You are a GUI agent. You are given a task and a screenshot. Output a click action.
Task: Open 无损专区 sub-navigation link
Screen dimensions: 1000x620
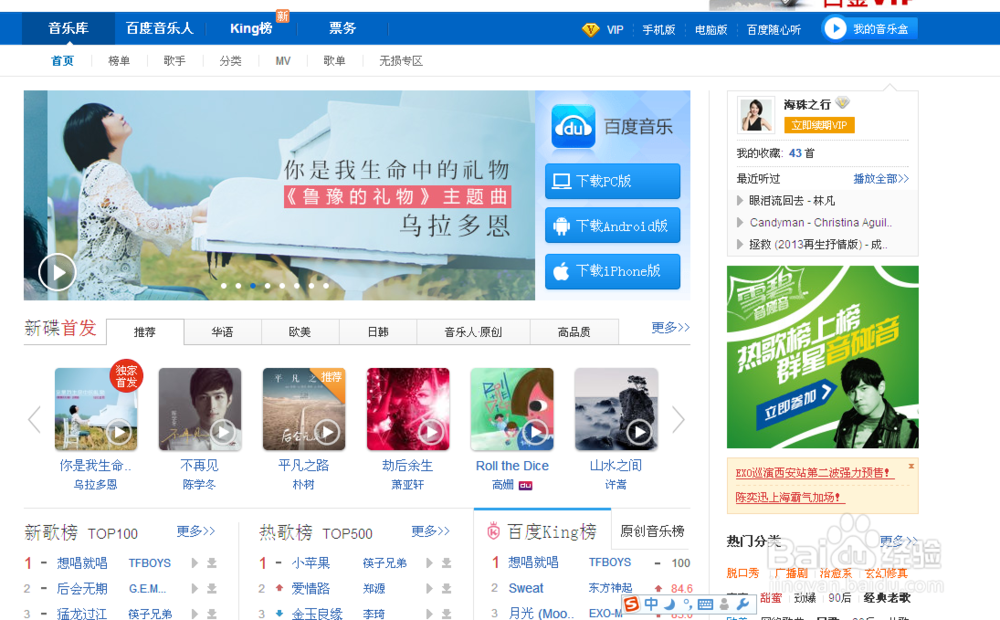(x=401, y=61)
